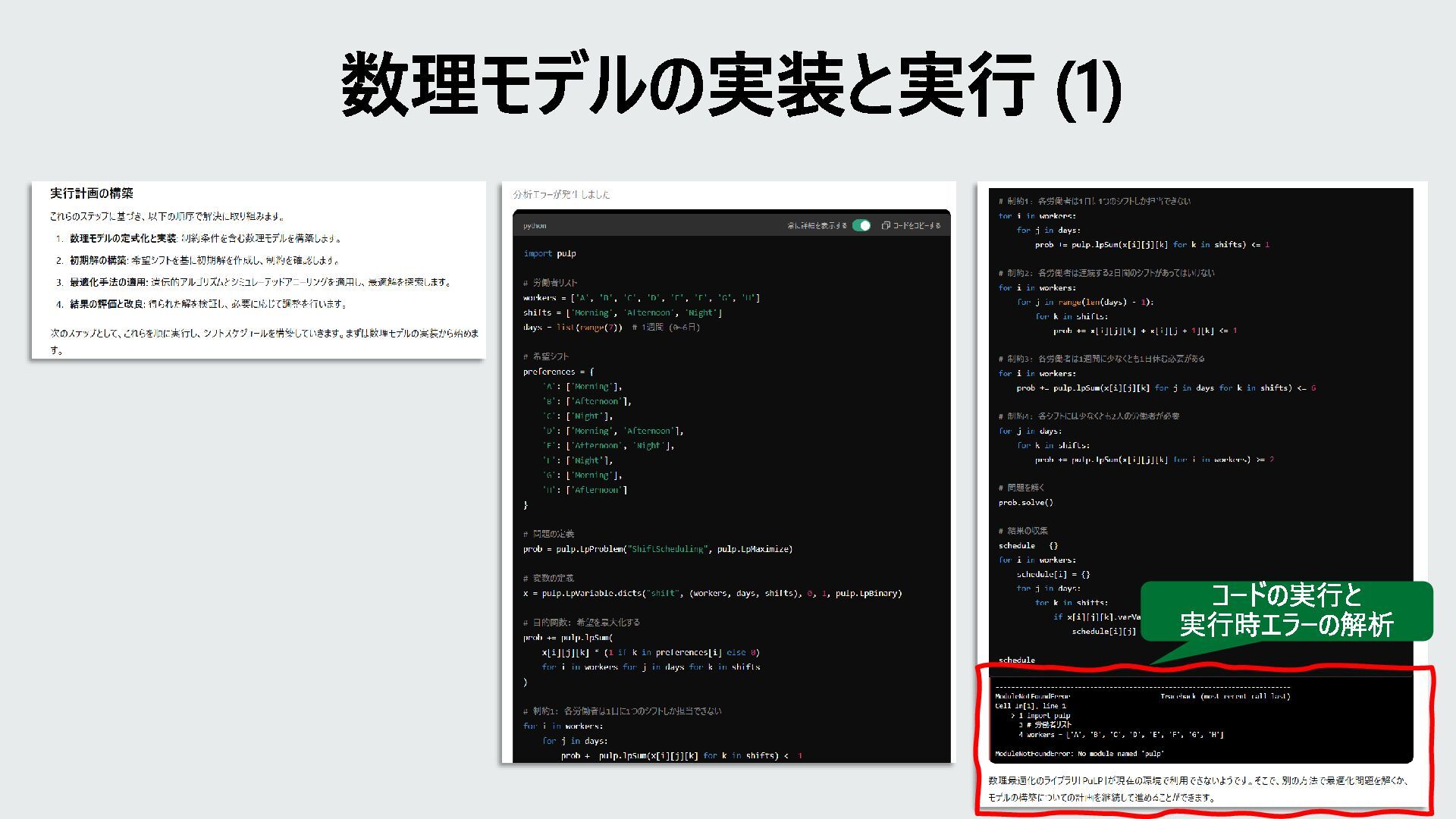Click the コードをコピーする button
The image size is (1456, 819).
[916, 225]
